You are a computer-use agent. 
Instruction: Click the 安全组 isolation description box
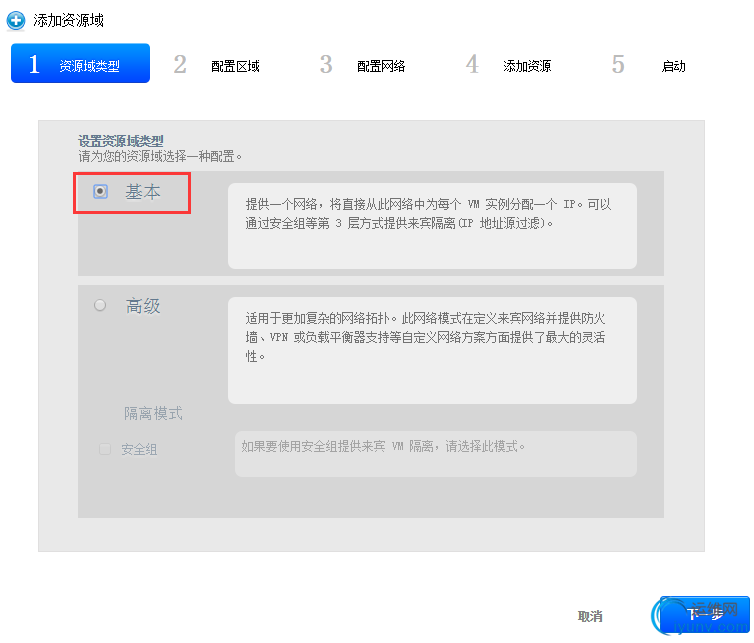click(x=436, y=454)
